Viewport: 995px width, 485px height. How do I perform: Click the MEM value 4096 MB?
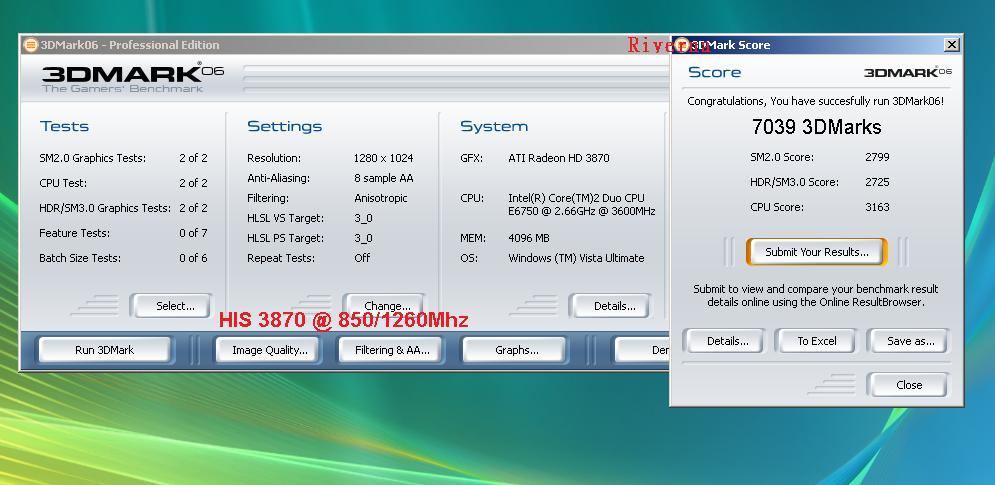pos(529,238)
